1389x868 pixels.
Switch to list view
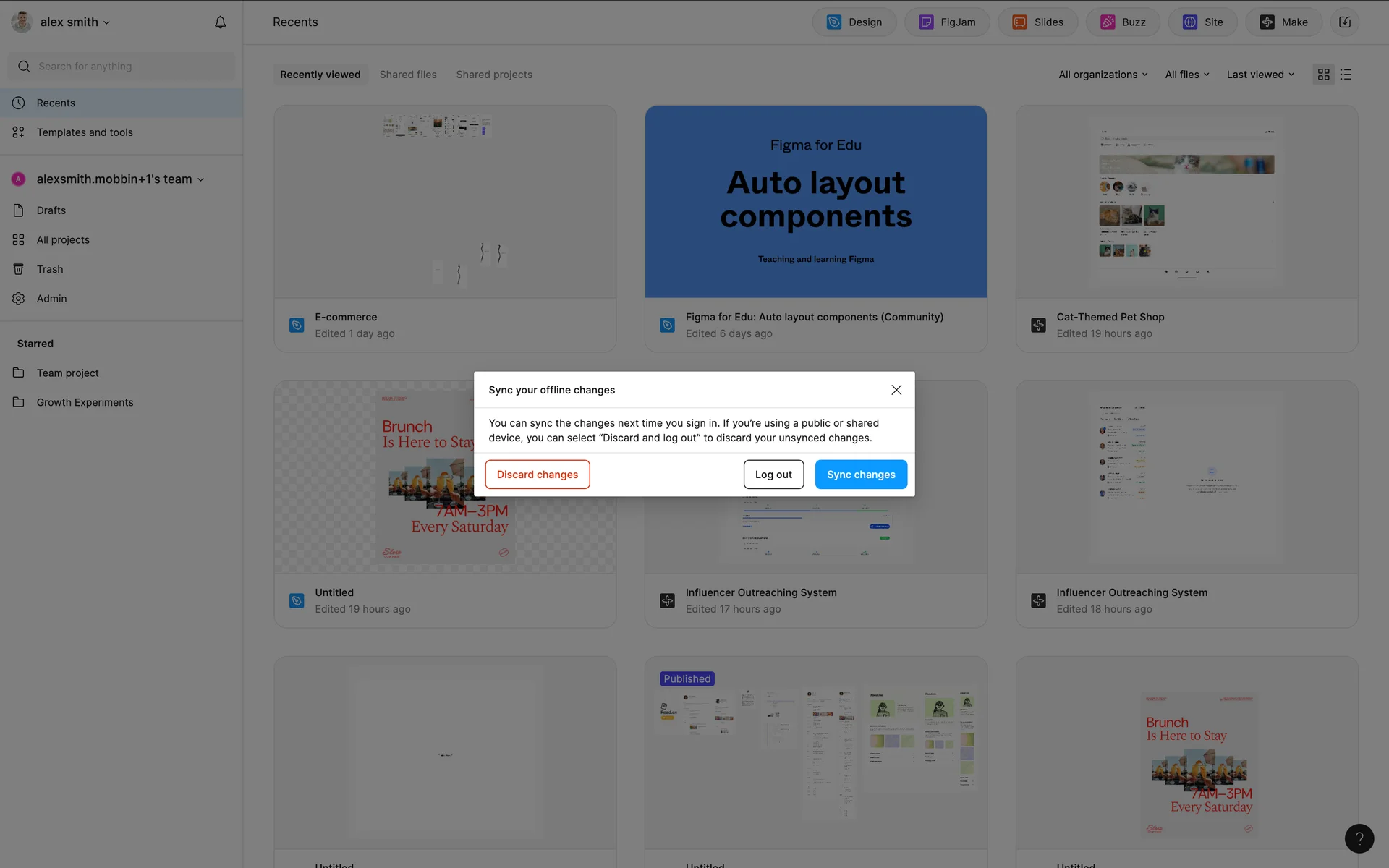click(x=1346, y=75)
